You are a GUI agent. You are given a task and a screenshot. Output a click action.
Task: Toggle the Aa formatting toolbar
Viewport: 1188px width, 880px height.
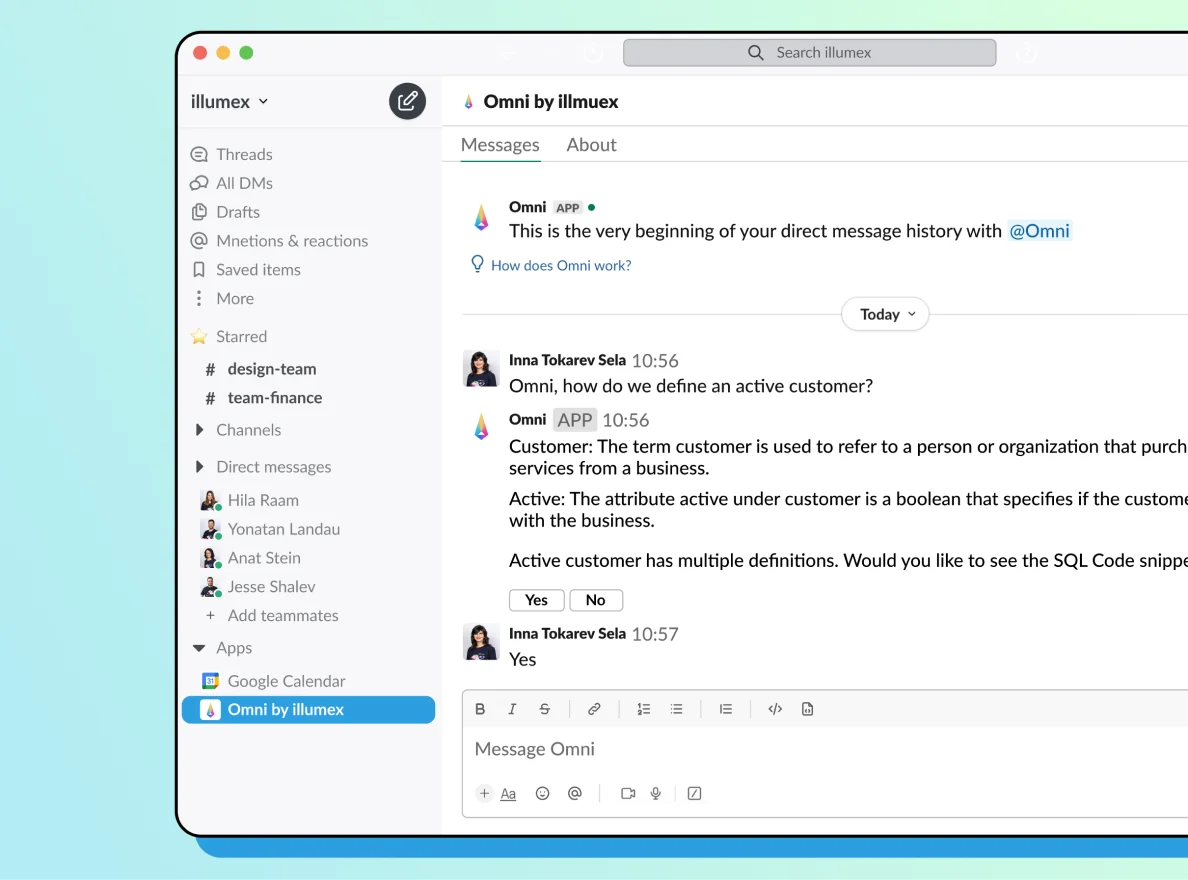coord(508,794)
